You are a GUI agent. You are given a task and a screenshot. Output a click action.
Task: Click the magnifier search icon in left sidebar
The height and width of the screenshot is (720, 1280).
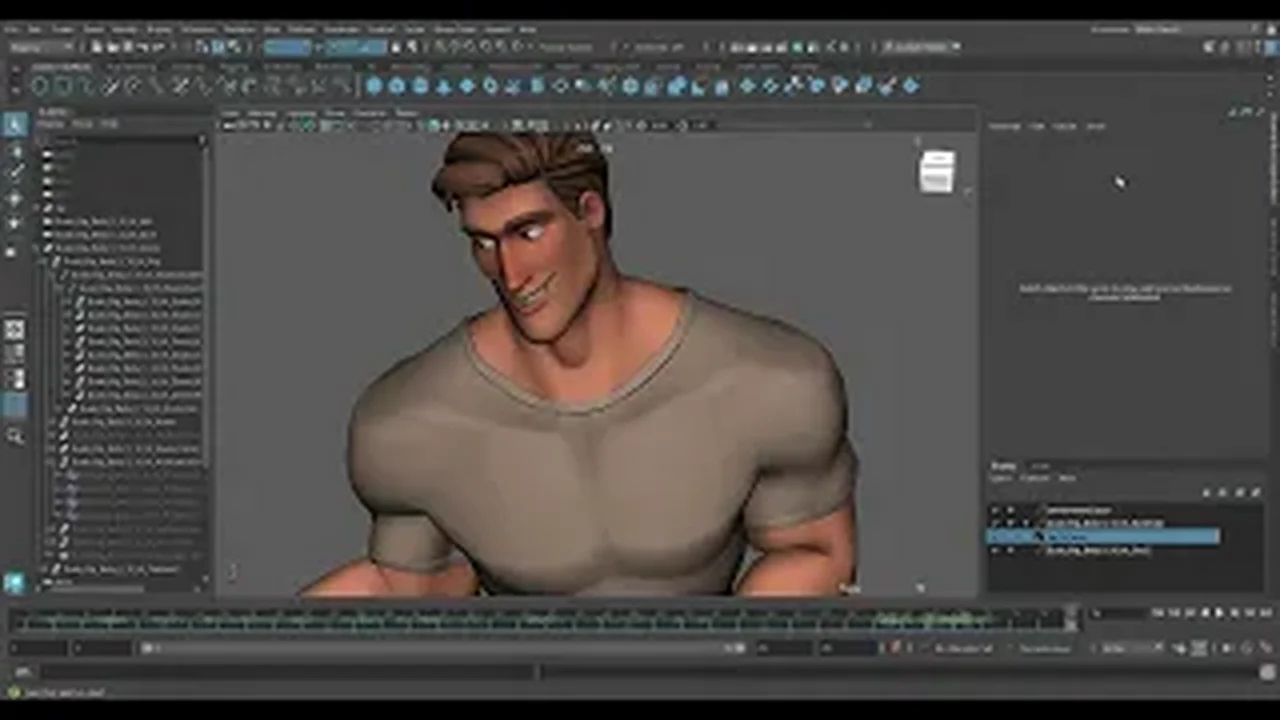click(15, 436)
